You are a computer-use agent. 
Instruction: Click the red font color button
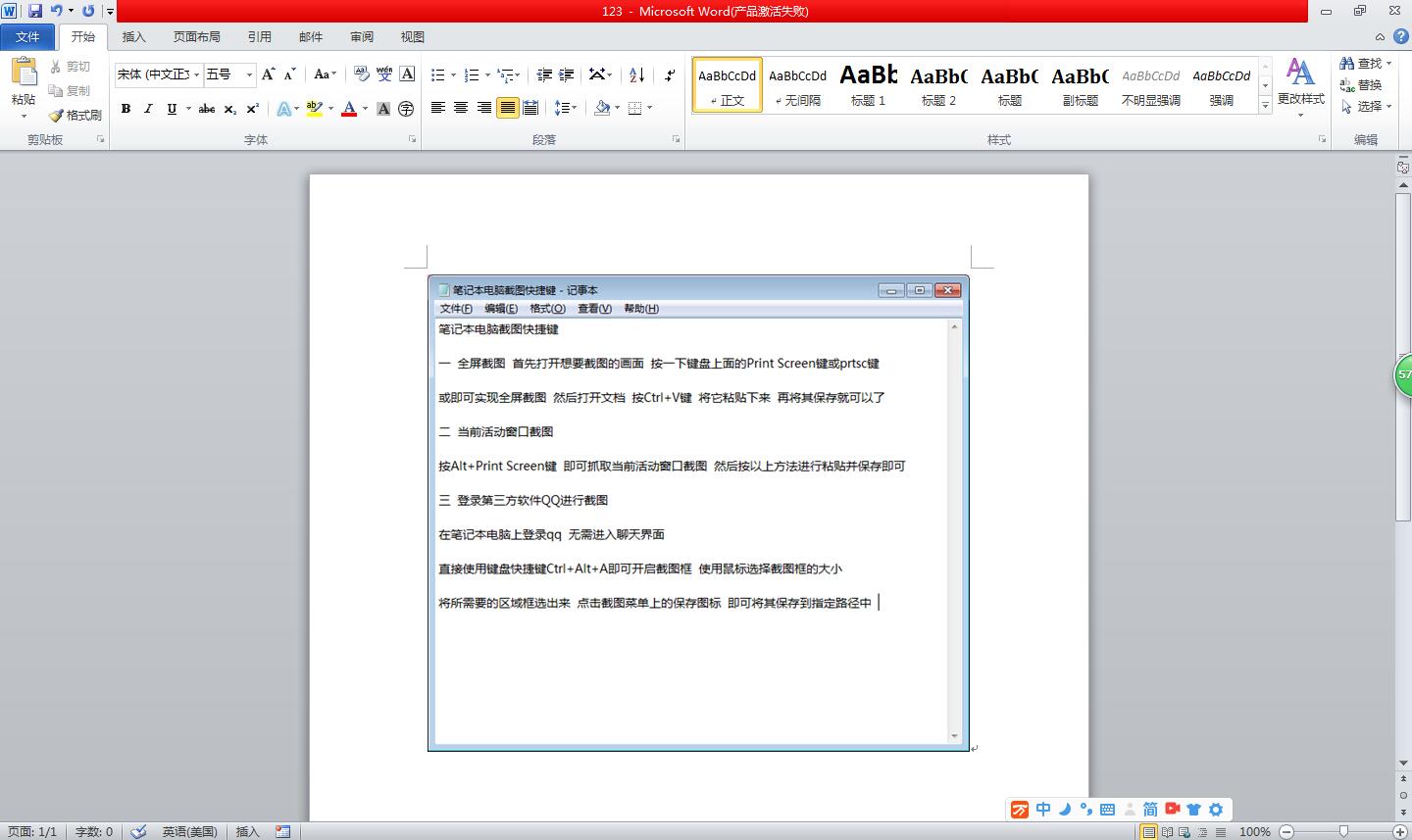coord(349,109)
